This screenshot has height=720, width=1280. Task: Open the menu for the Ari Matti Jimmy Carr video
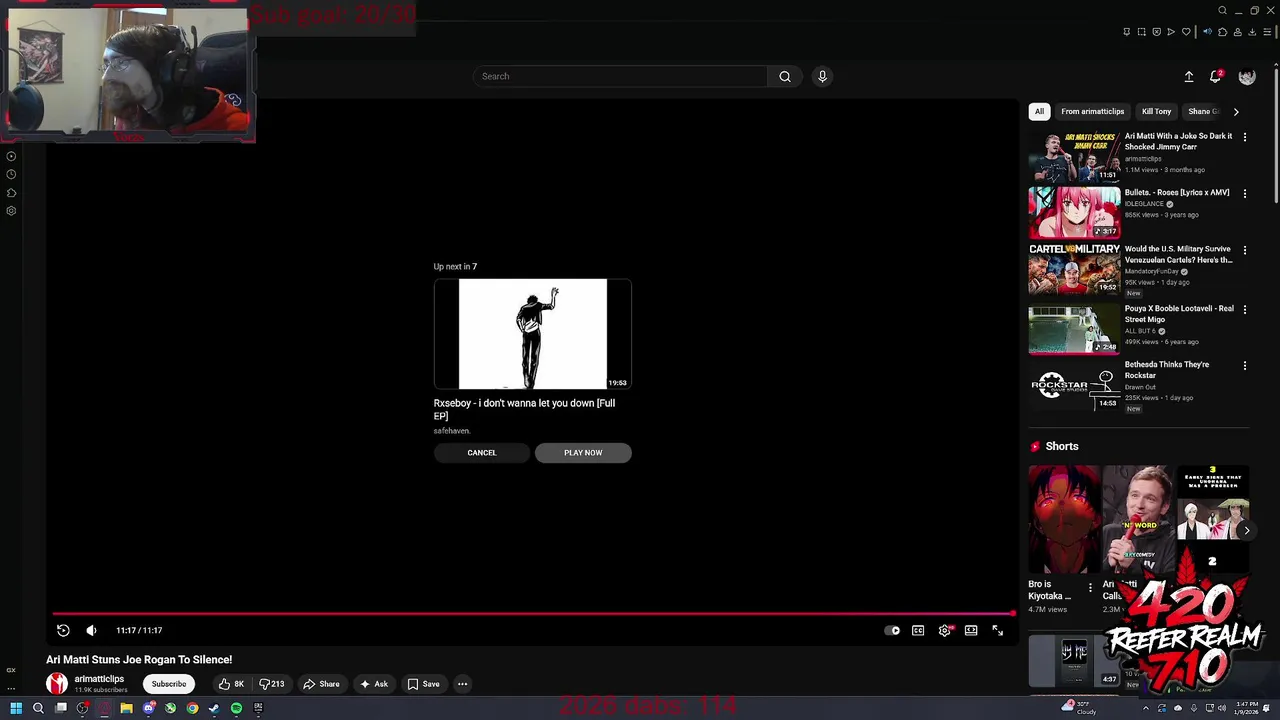tap(1245, 137)
